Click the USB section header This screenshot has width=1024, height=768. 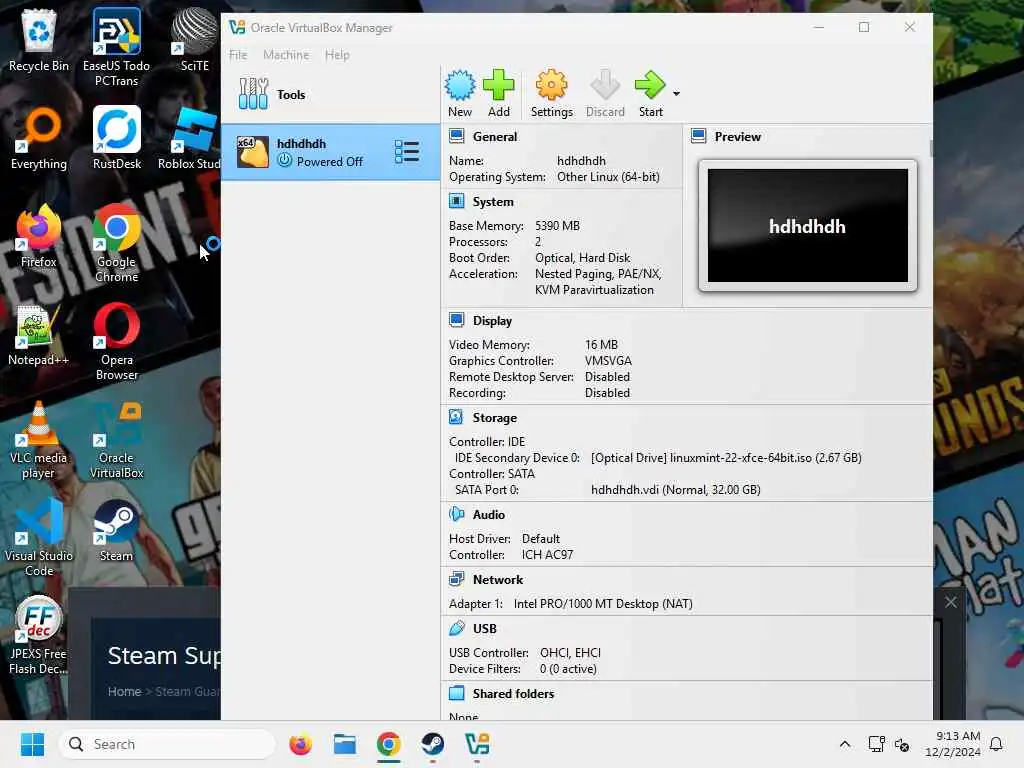[485, 628]
